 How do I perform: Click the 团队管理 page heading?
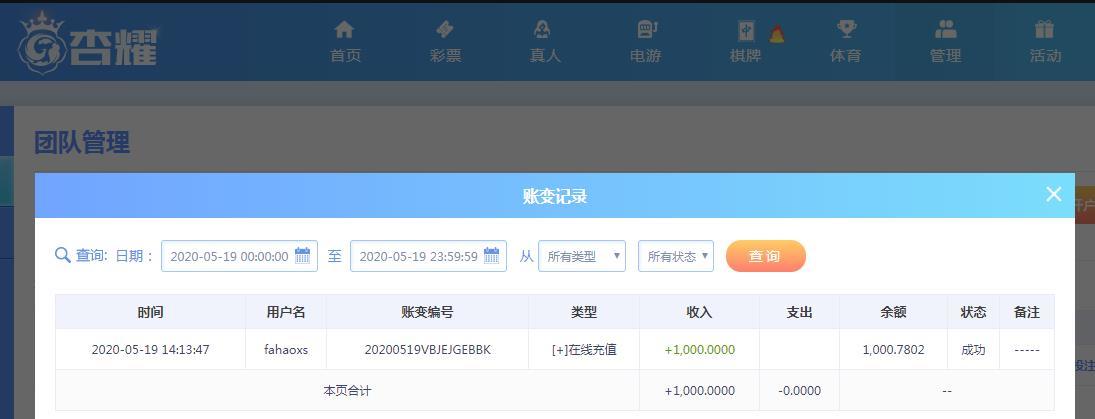[x=82, y=143]
